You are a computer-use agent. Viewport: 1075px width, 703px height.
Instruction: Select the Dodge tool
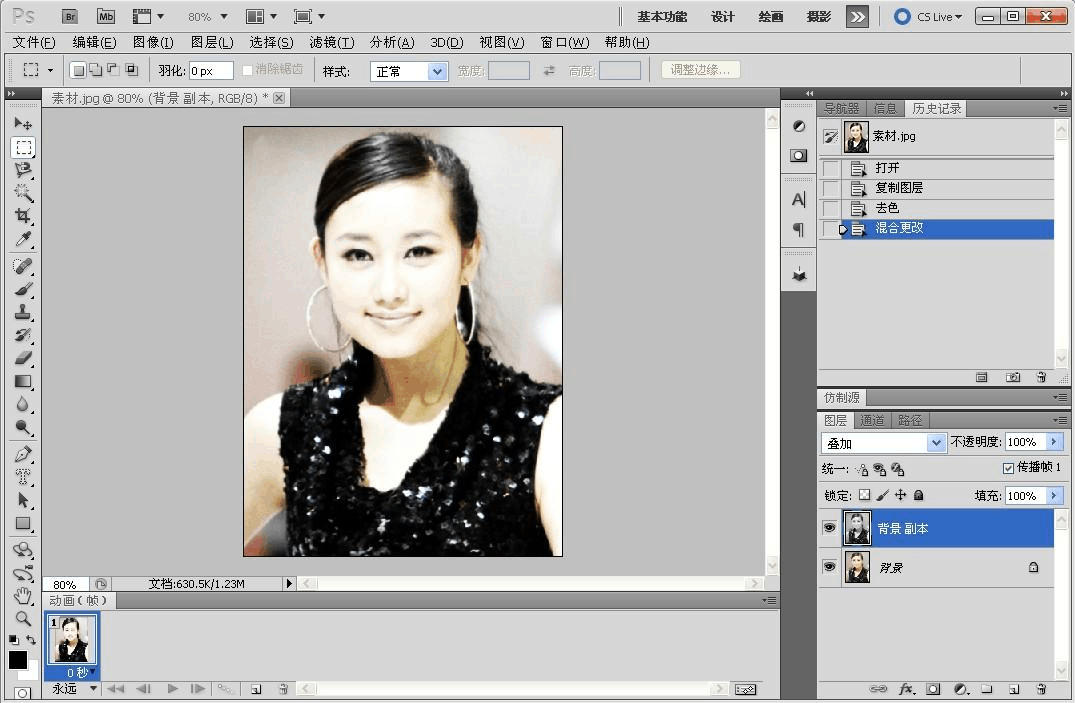[x=23, y=427]
